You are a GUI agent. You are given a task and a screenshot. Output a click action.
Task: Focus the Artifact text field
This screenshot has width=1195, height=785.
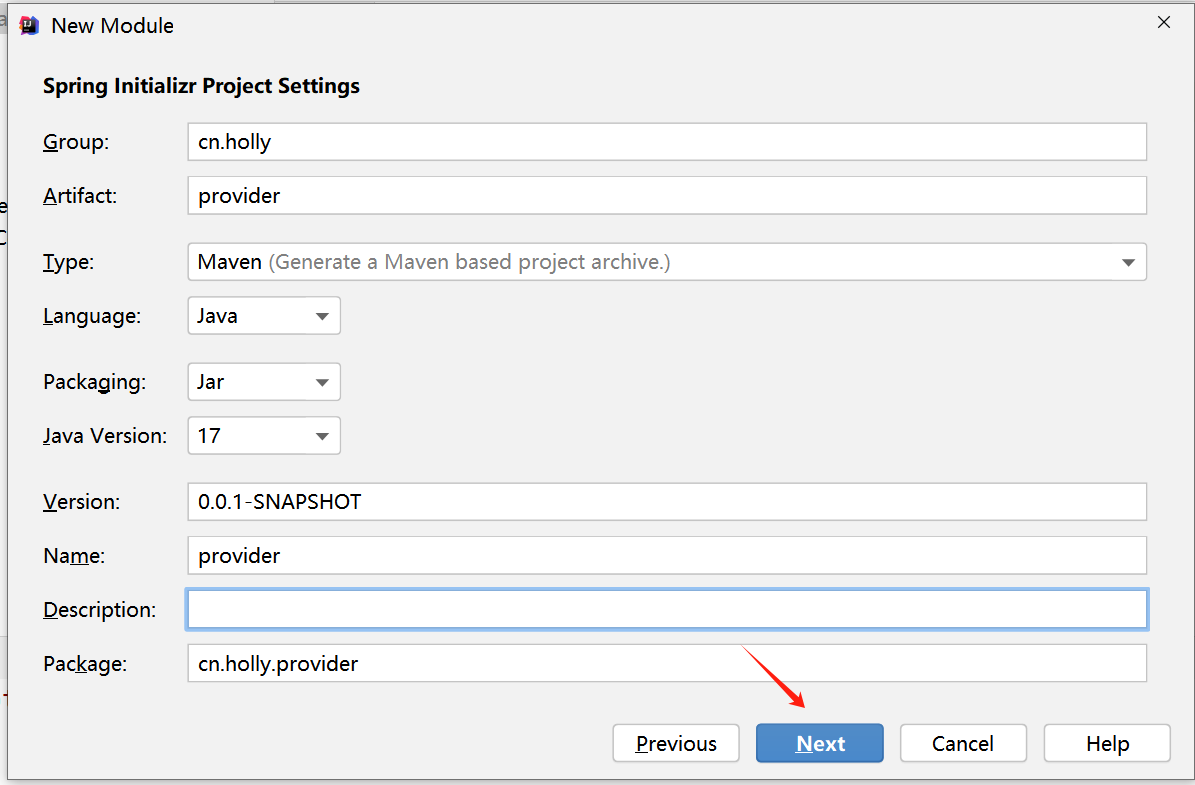[666, 196]
